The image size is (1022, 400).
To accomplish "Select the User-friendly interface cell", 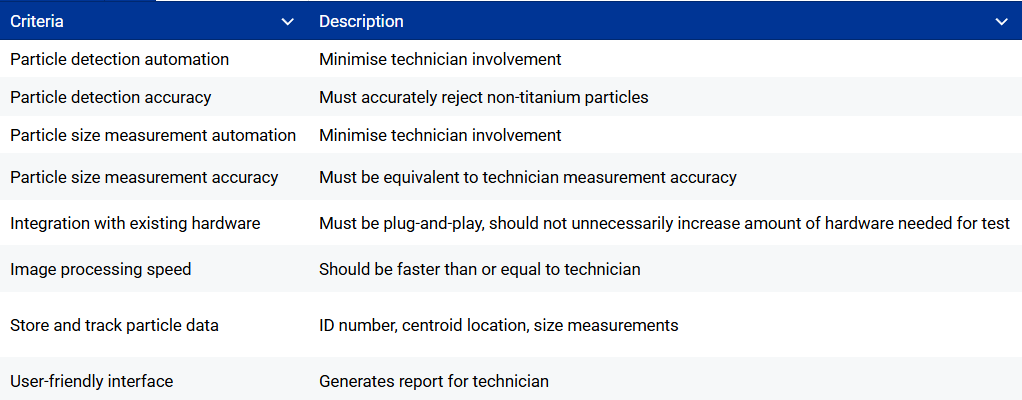I will [92, 381].
